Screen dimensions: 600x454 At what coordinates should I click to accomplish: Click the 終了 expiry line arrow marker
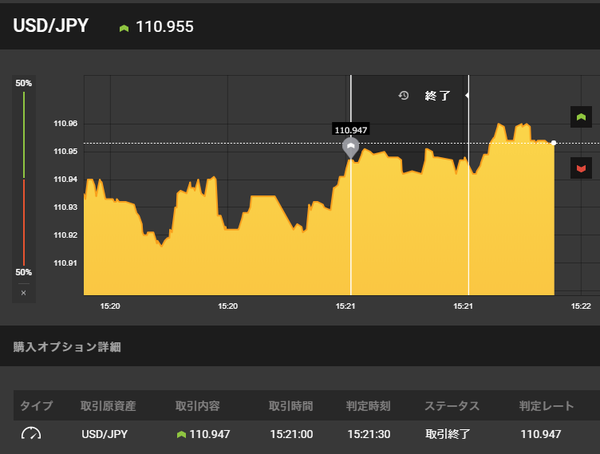point(467,95)
